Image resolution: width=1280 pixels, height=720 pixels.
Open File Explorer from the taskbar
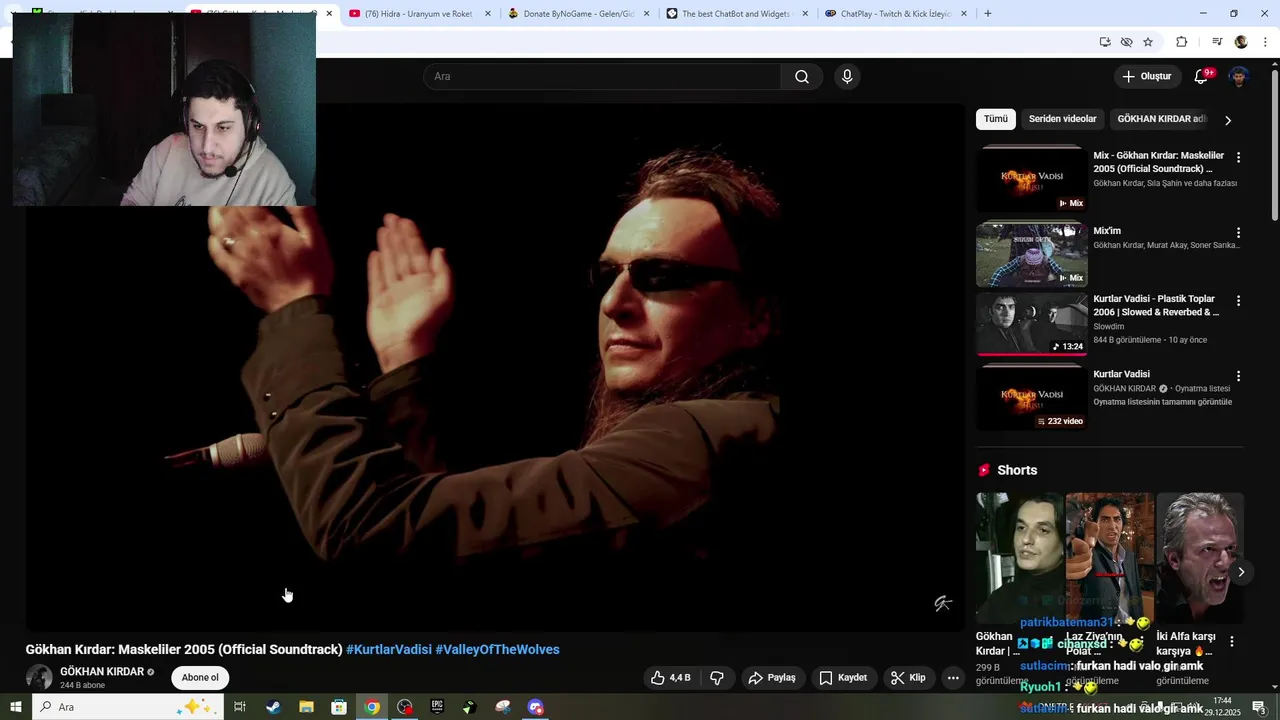click(306, 707)
